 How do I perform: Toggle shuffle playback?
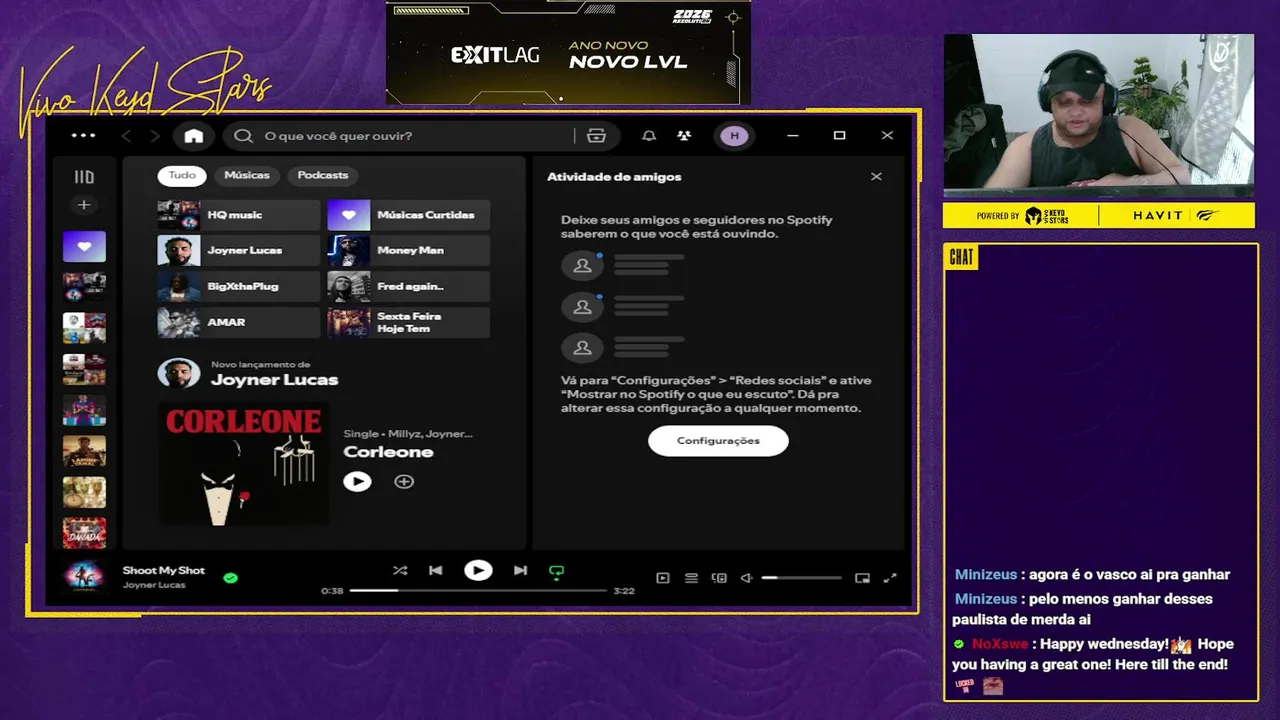pos(400,571)
